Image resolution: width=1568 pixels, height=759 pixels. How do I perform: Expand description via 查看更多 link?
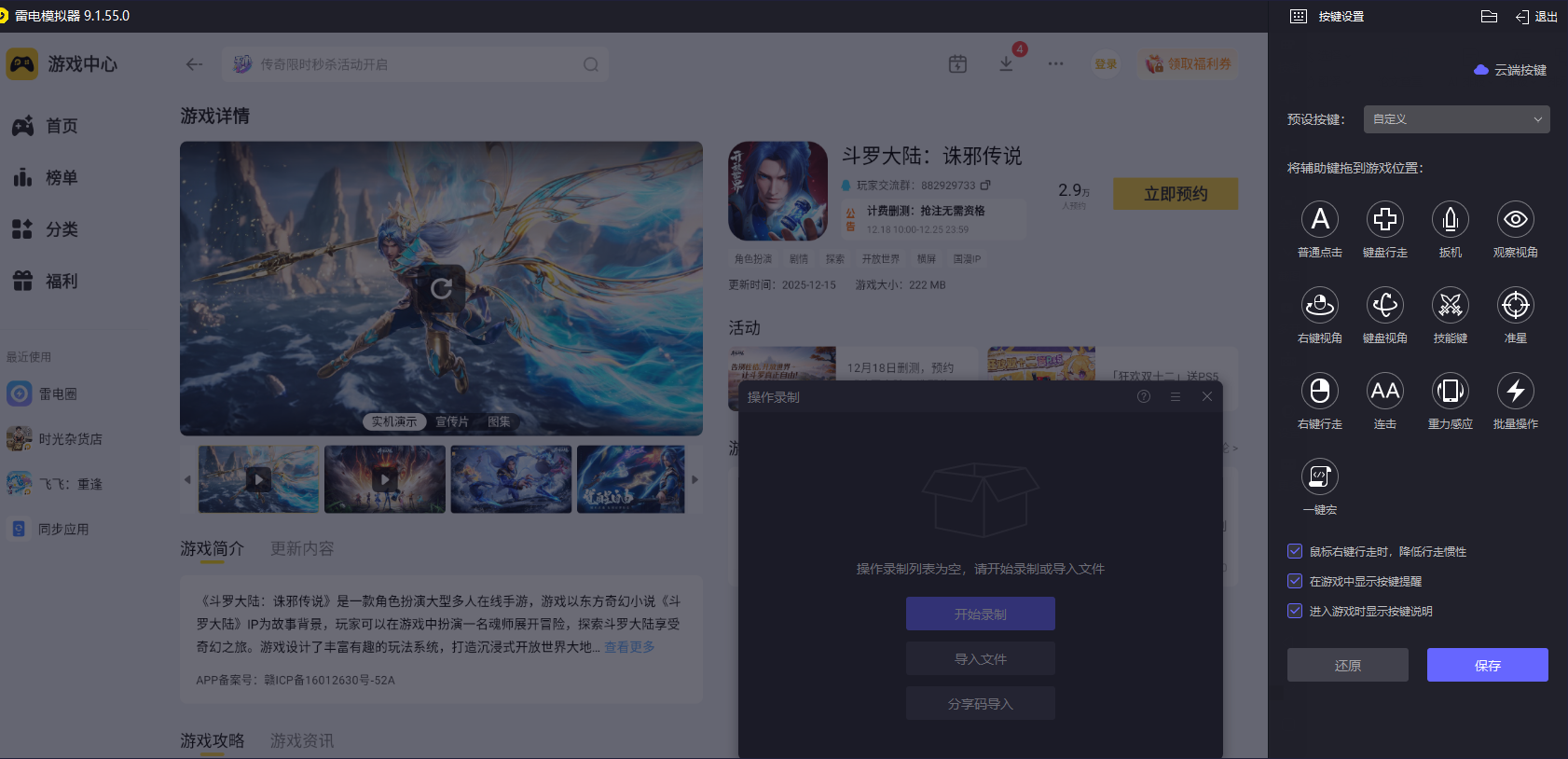629,647
